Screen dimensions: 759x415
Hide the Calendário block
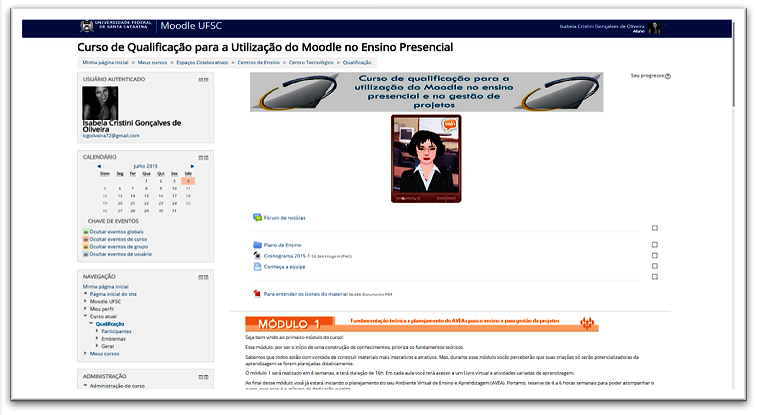tap(201, 157)
